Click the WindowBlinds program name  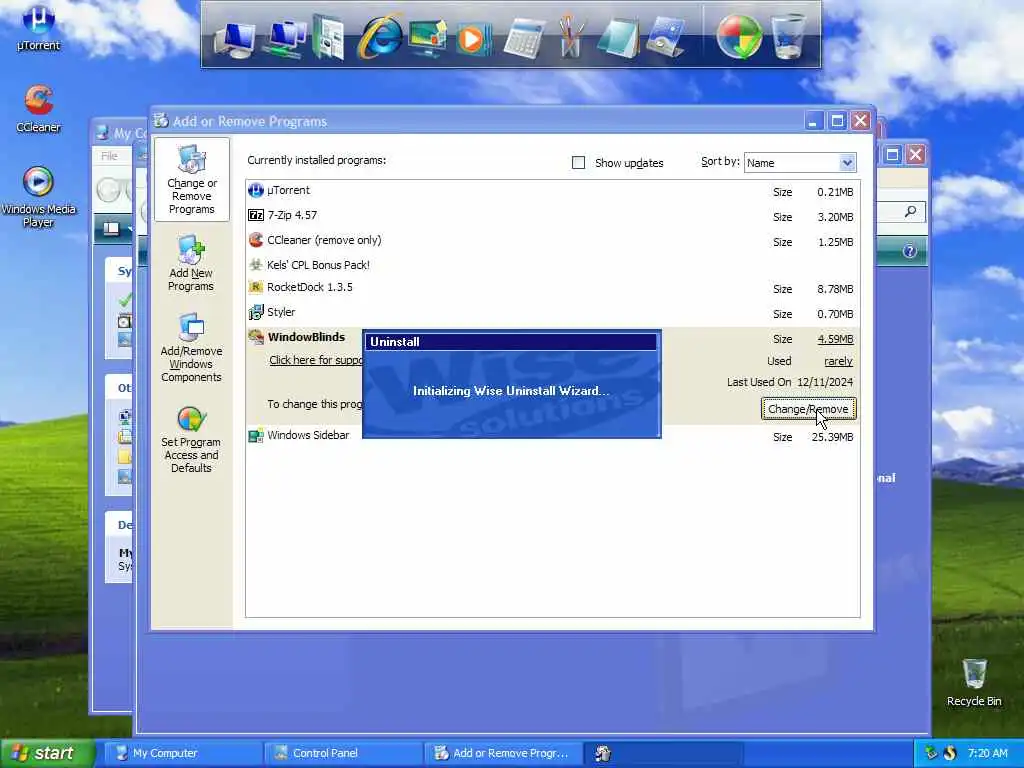coord(306,337)
